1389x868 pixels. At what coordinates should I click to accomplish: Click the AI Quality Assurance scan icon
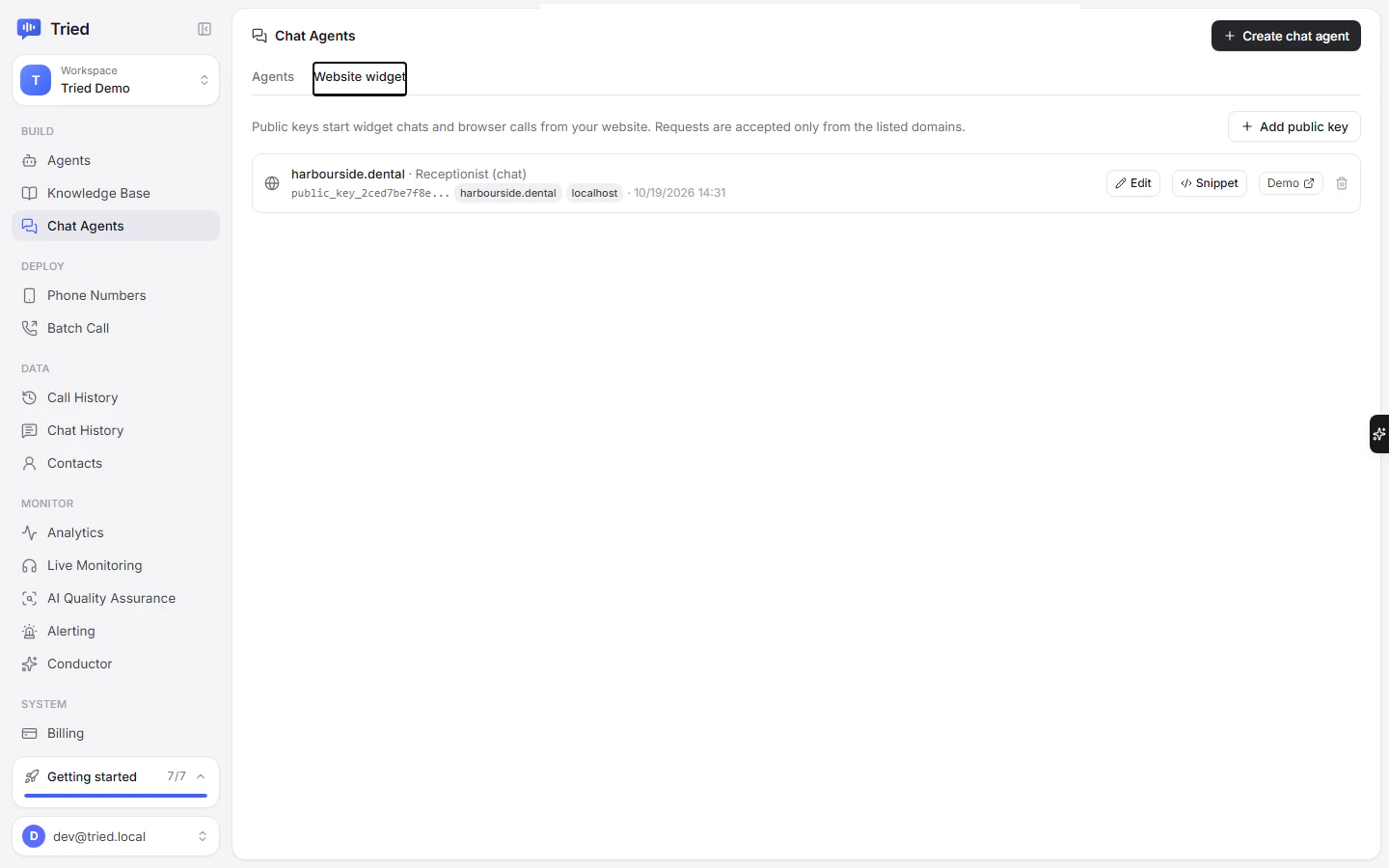click(30, 599)
